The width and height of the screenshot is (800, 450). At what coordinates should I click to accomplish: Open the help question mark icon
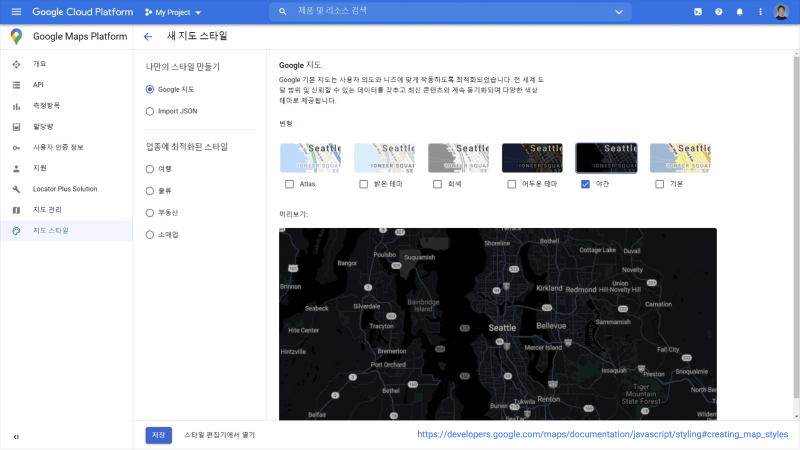coord(719,12)
